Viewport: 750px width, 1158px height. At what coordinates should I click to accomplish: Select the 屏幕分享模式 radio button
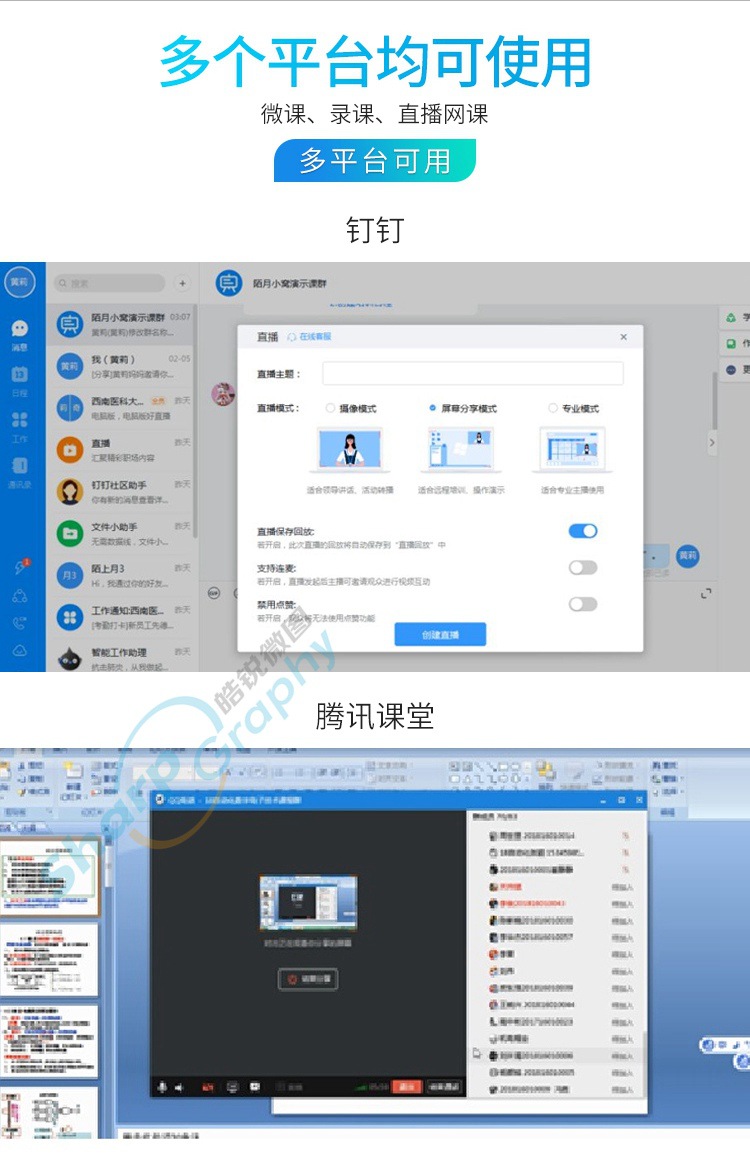point(433,408)
